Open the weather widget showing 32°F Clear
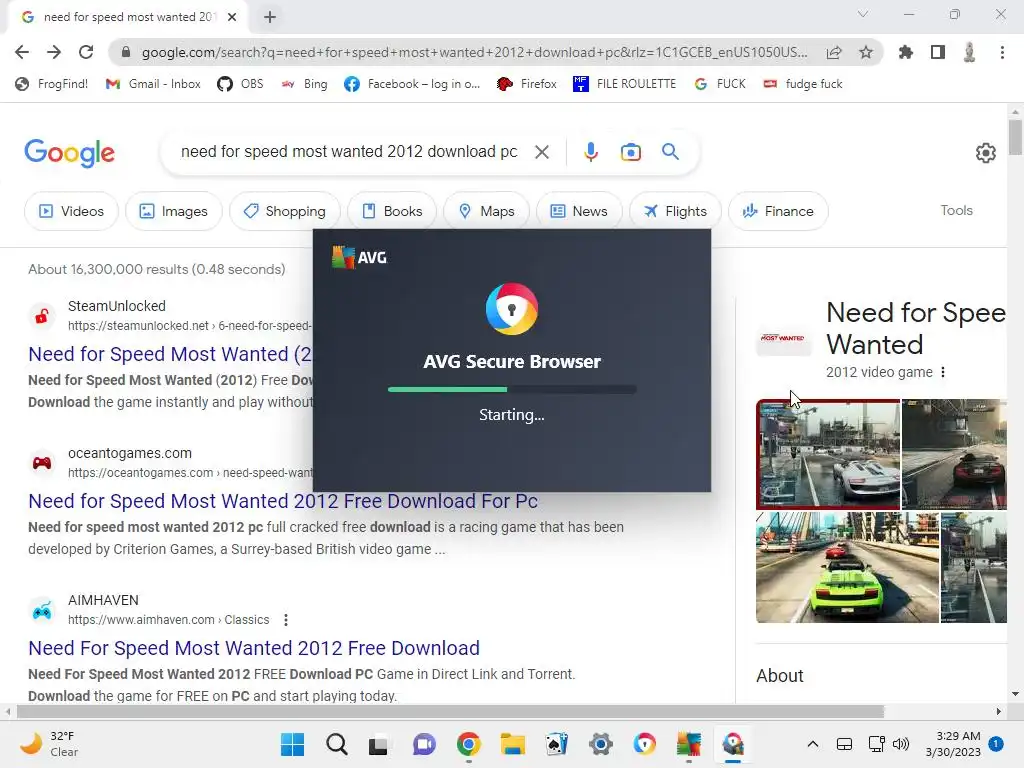 coord(50,744)
